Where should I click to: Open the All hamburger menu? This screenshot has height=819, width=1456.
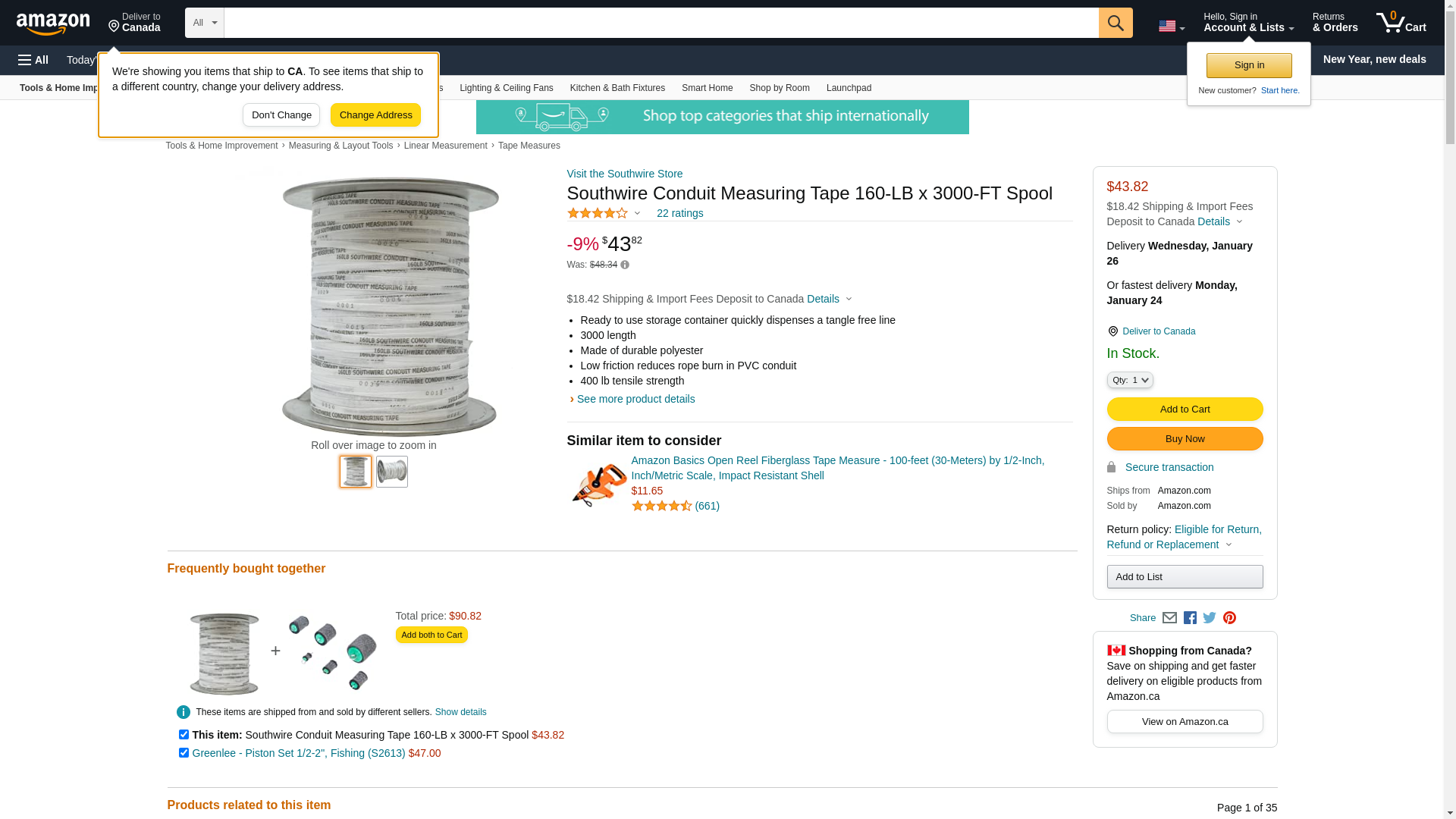33,60
